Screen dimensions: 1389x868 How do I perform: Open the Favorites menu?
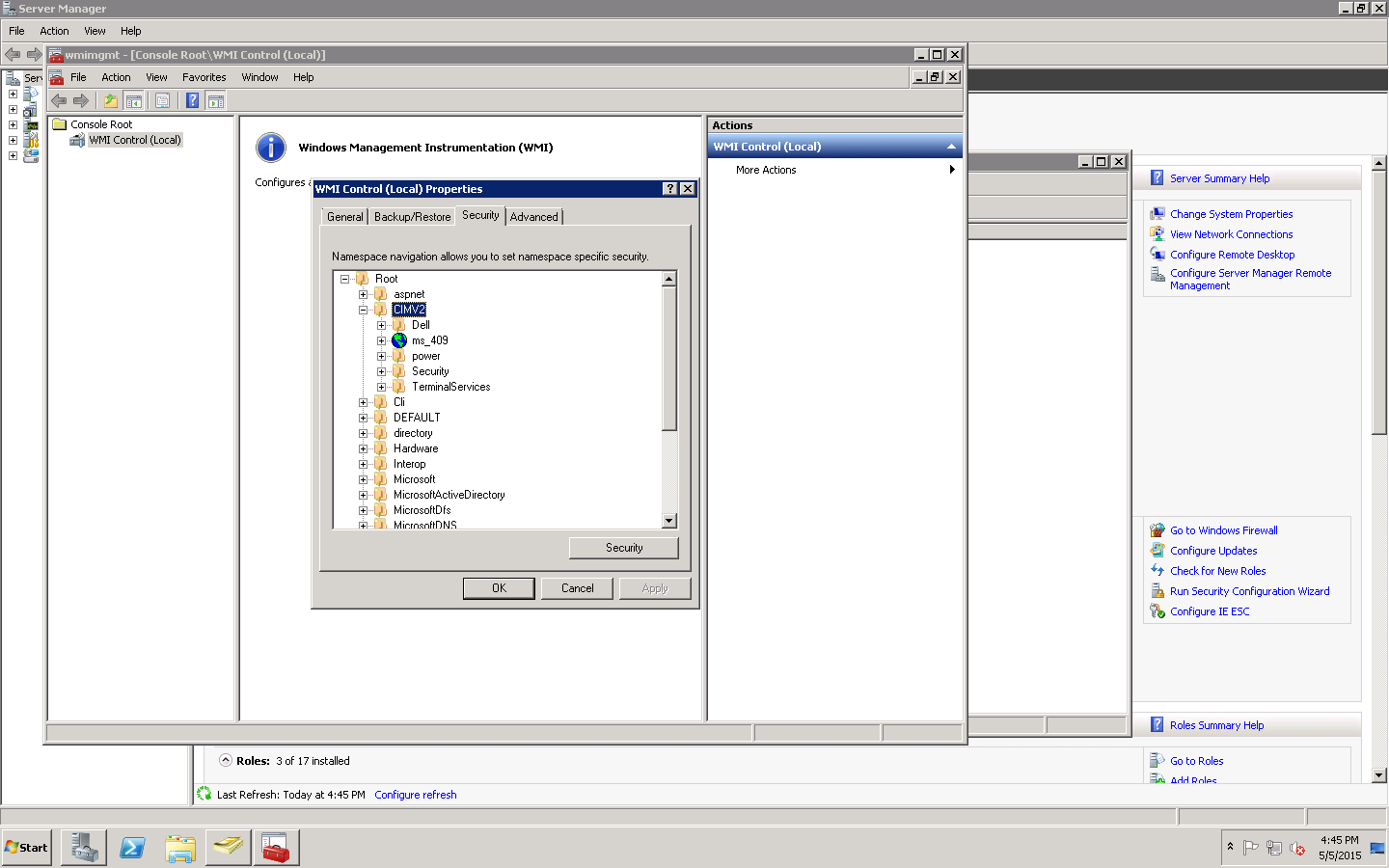pos(204,77)
